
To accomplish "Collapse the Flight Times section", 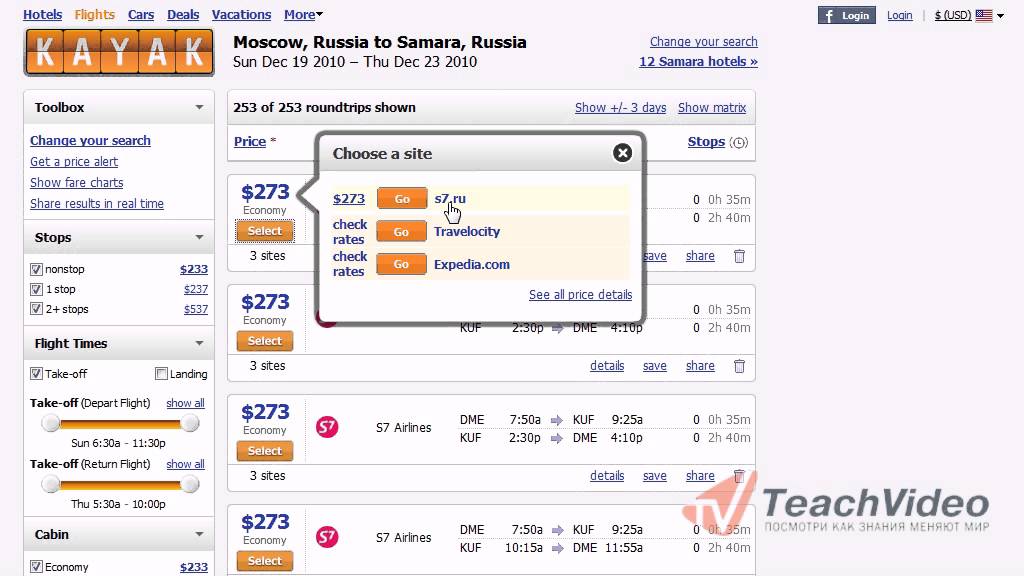I will 199,343.
